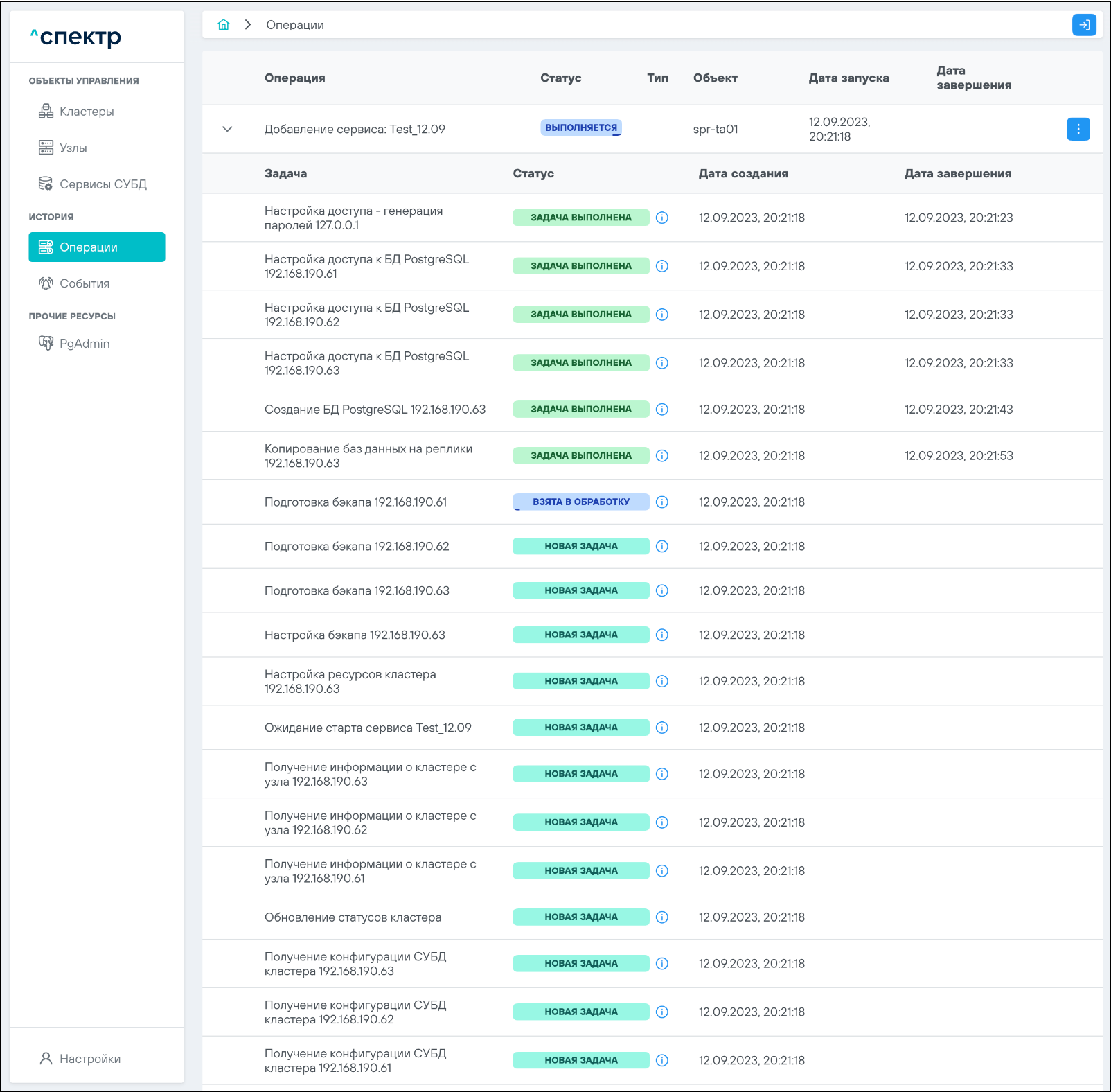Viewport: 1111px width, 1092px height.
Task: Open Настройки at sidebar bottom
Action: pyautogui.click(x=89, y=1059)
